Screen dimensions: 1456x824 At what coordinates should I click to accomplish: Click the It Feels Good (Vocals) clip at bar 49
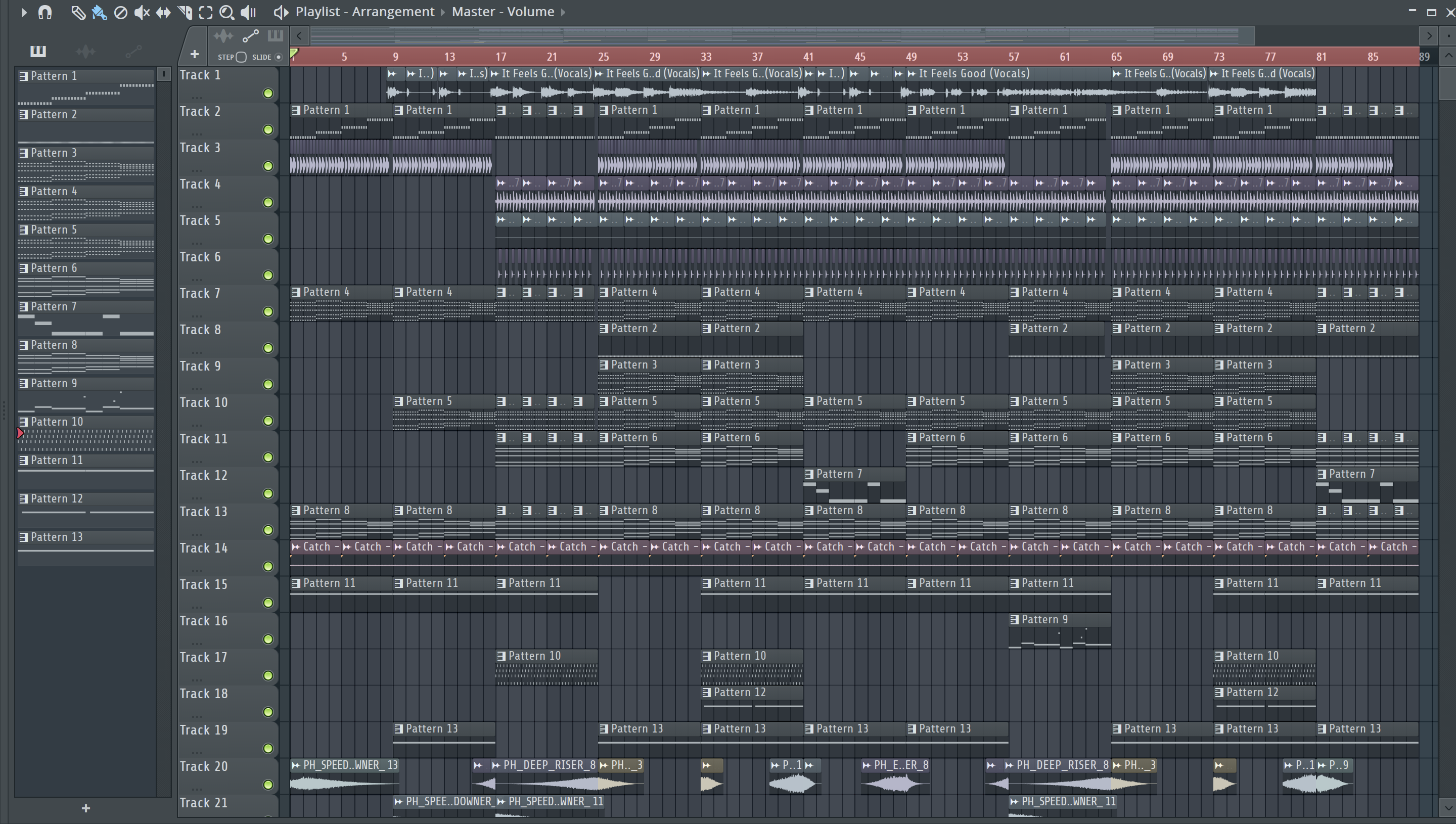click(1008, 85)
